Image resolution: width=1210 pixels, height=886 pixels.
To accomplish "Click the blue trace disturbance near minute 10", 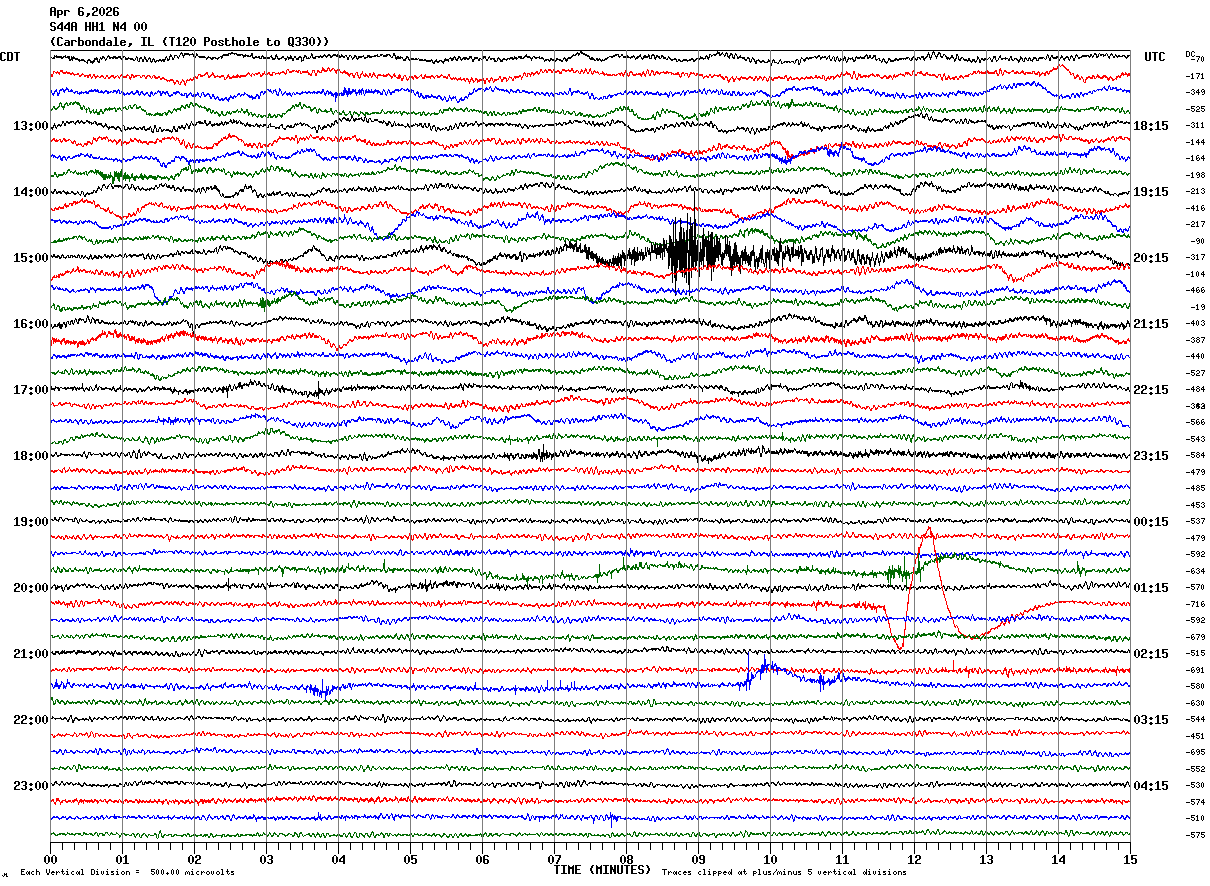I will [x=766, y=668].
